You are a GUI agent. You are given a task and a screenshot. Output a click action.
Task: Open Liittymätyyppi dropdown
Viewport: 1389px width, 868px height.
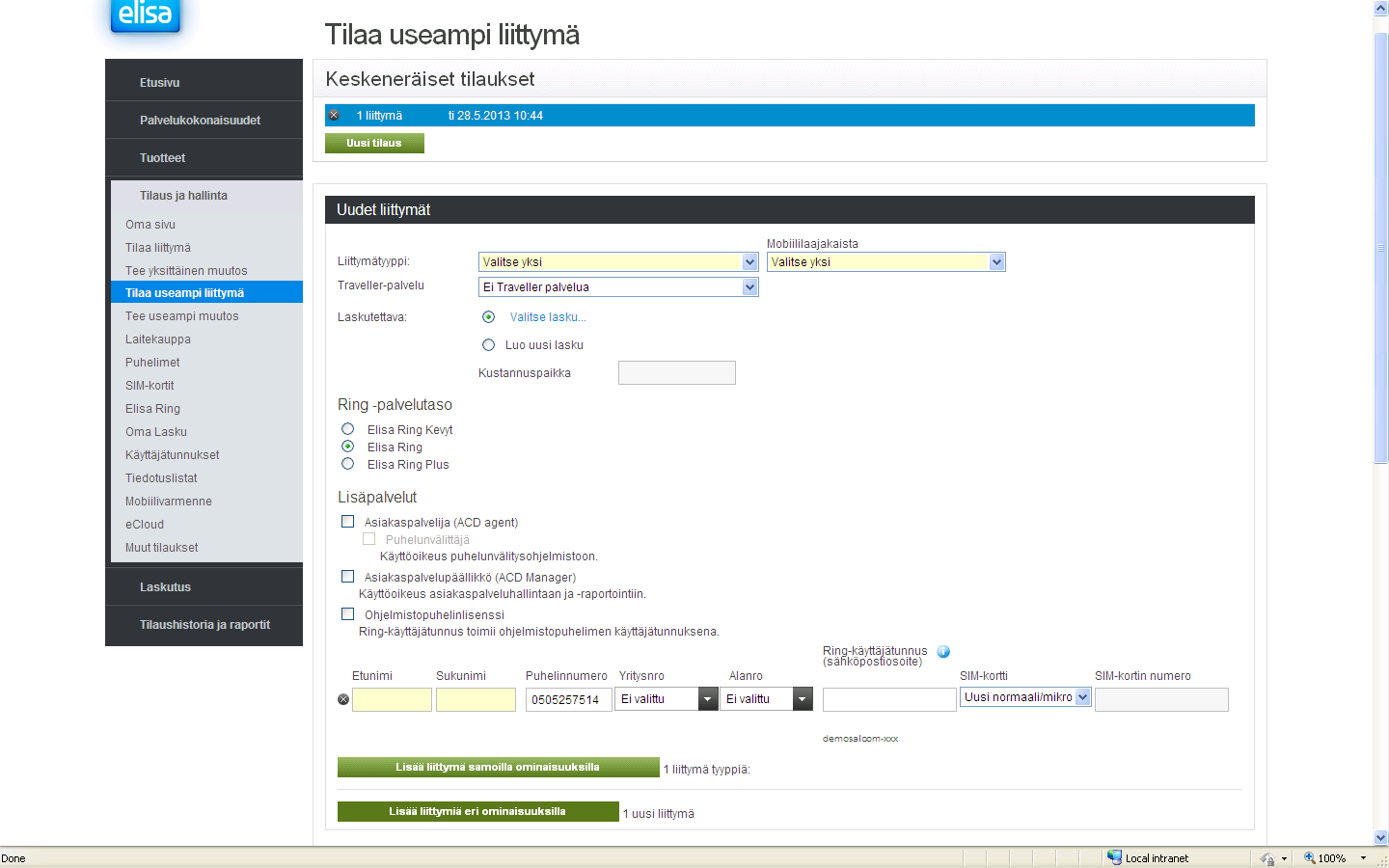point(618,262)
